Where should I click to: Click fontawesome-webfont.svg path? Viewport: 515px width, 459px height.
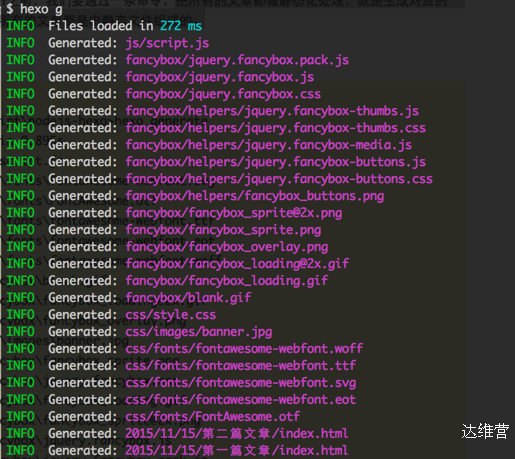coord(241,383)
